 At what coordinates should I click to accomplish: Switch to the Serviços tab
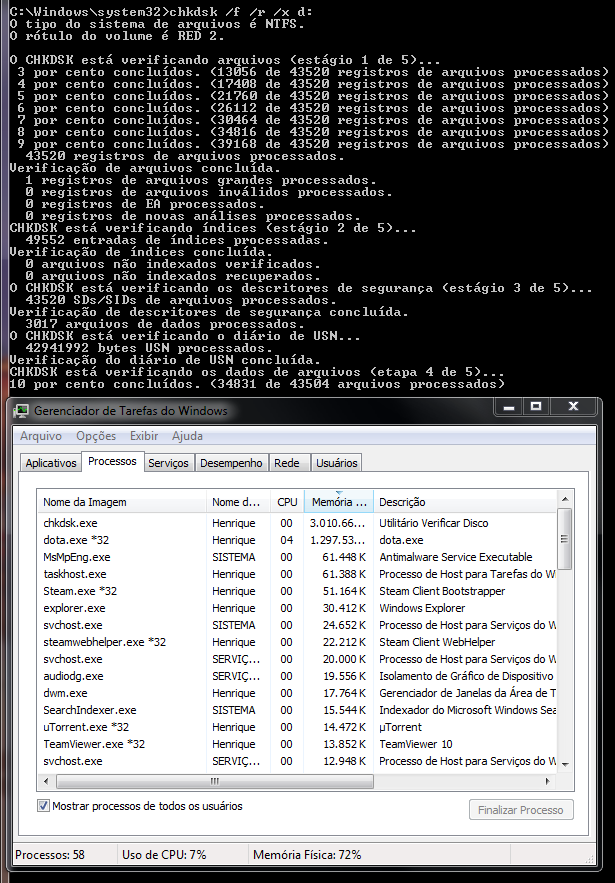click(x=168, y=463)
